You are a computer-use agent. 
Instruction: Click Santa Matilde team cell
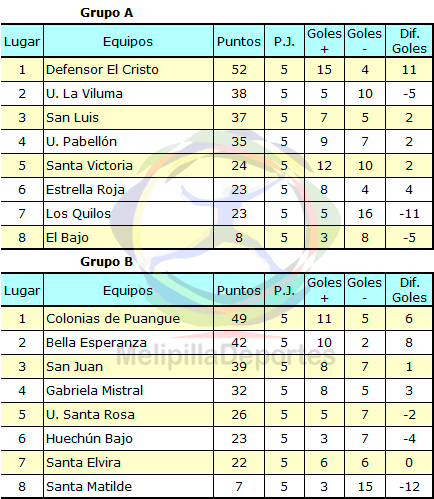tap(128, 486)
